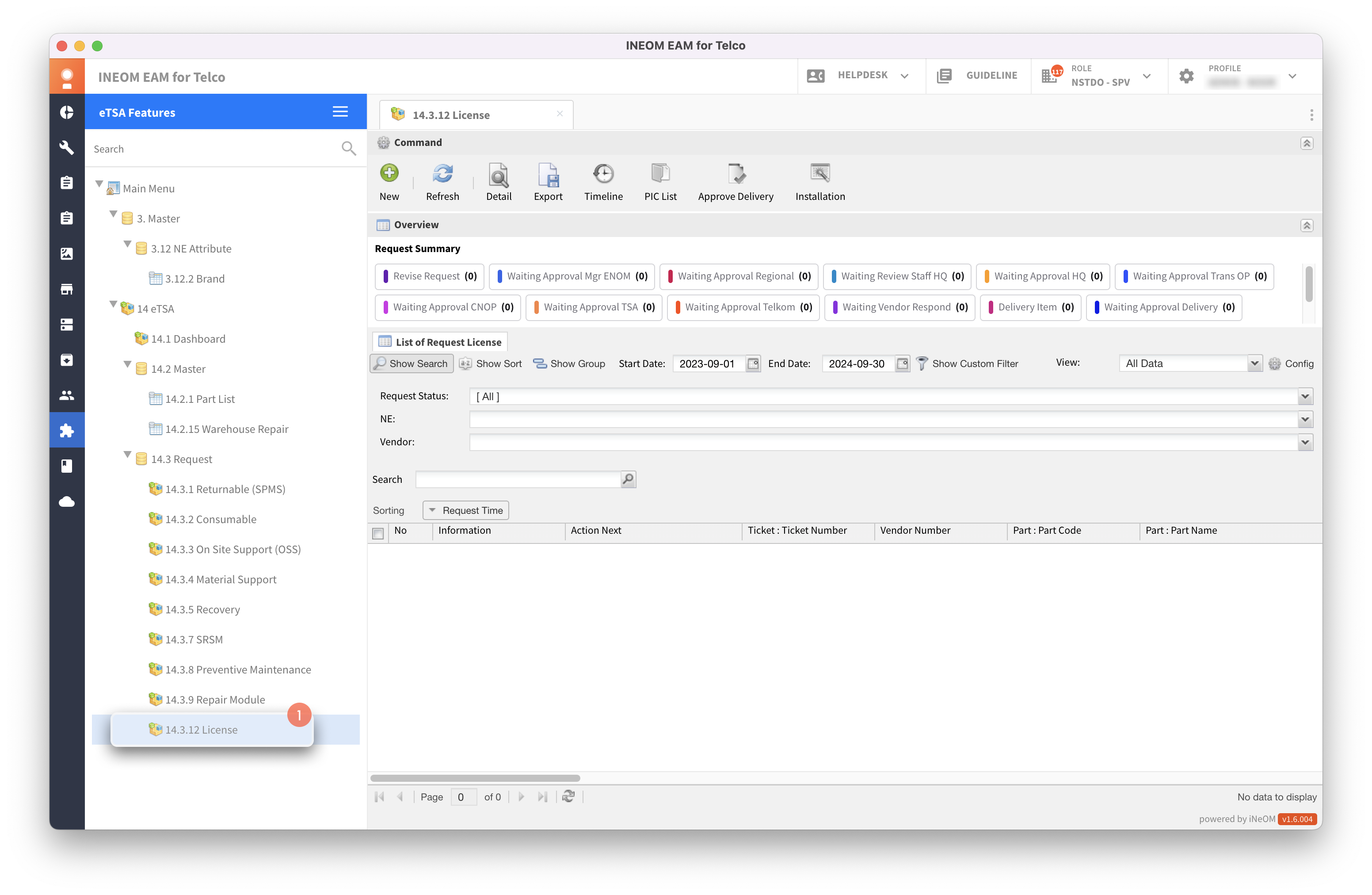Click the Refresh command icon
Screen dimensions: 1372x895
pyautogui.click(x=442, y=173)
